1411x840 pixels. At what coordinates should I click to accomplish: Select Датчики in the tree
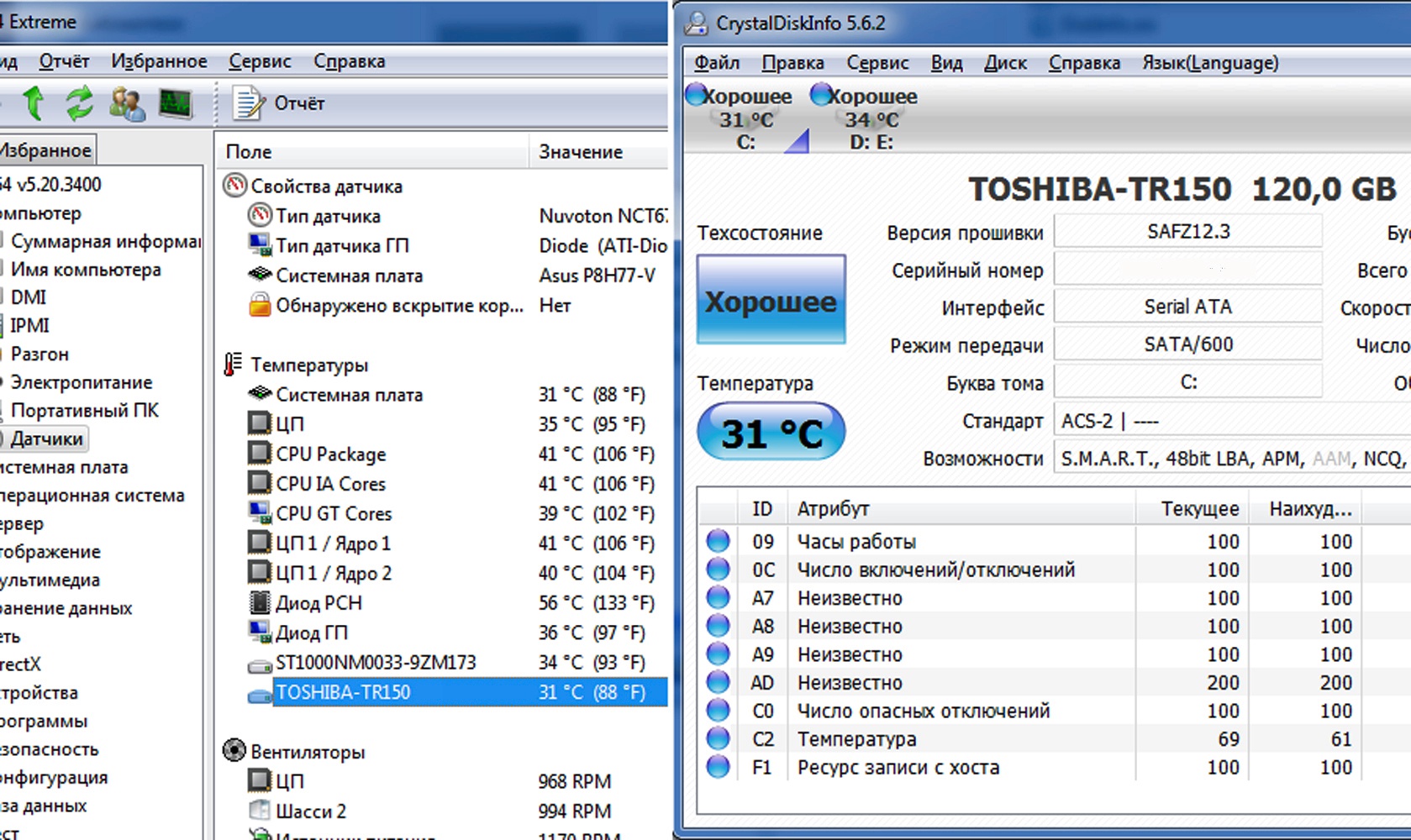pyautogui.click(x=46, y=438)
